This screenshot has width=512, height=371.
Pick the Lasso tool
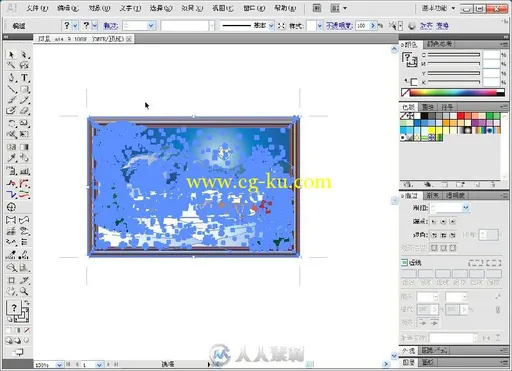(24, 65)
